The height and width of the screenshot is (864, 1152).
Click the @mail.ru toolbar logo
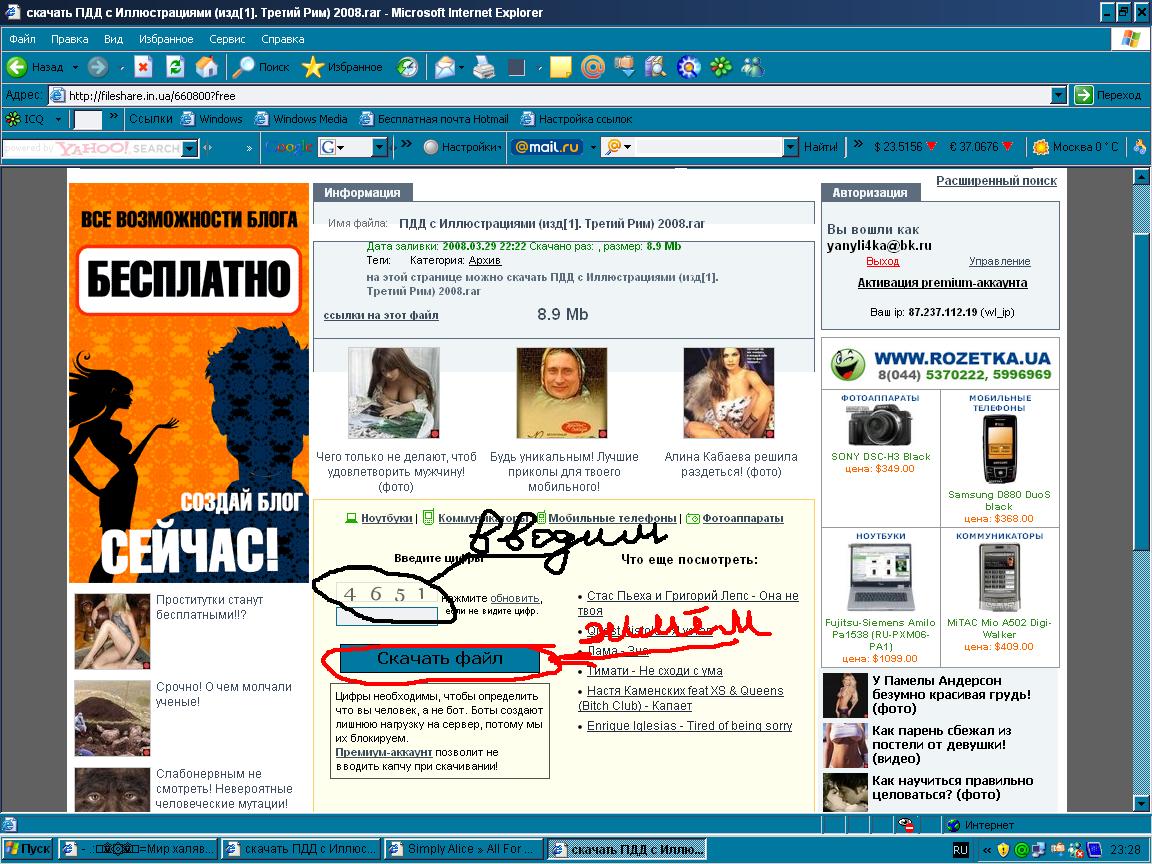pyautogui.click(x=547, y=147)
